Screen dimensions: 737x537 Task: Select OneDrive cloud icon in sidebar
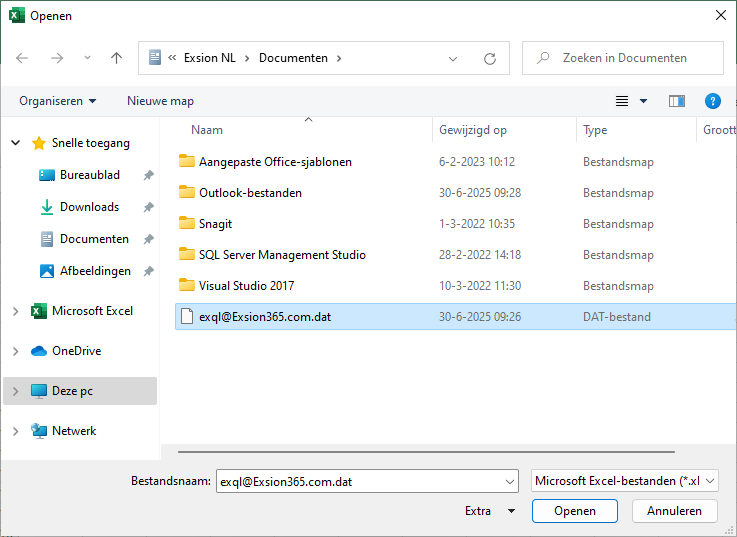click(x=39, y=351)
